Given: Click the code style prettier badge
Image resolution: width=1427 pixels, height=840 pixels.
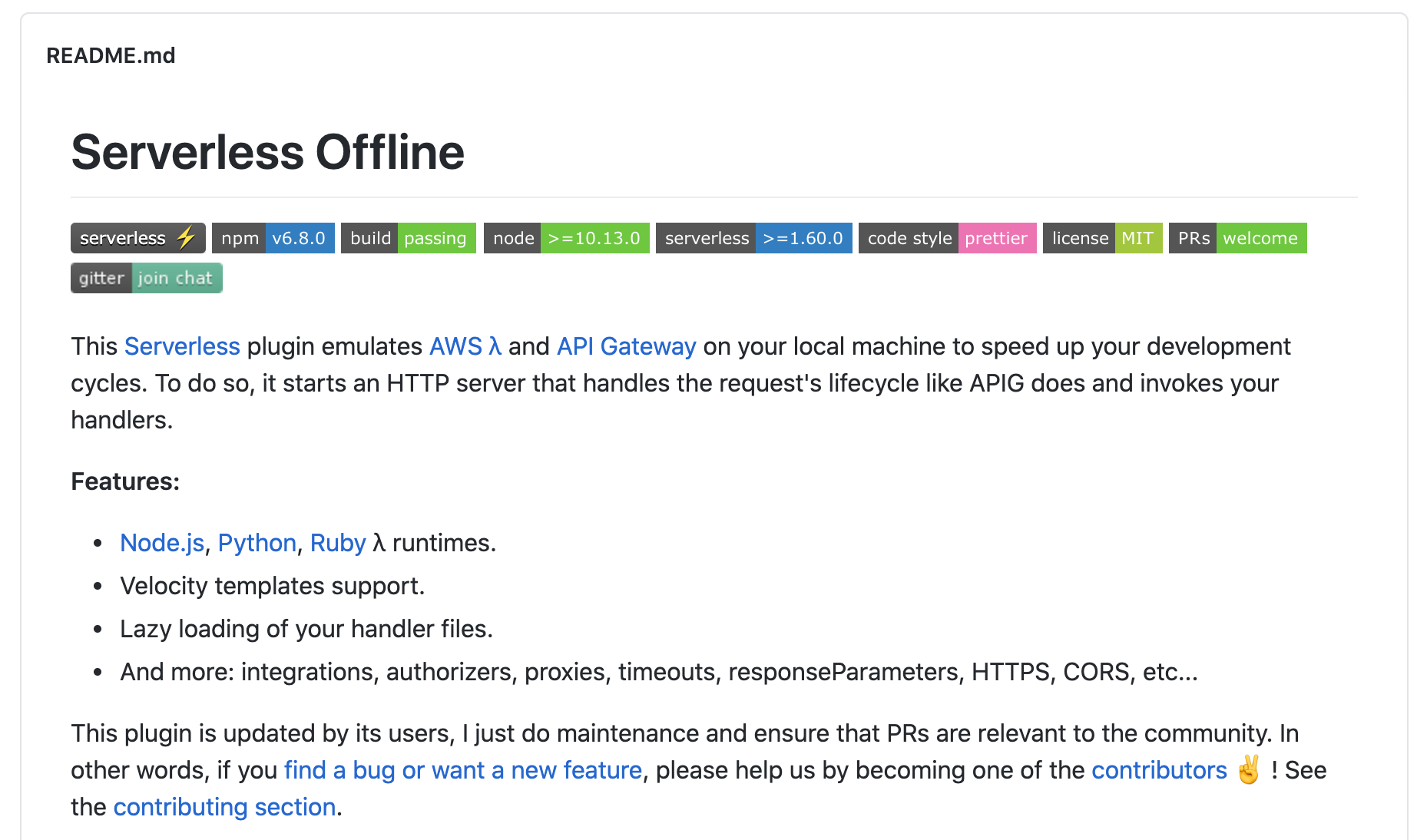Looking at the screenshot, I should 948,238.
